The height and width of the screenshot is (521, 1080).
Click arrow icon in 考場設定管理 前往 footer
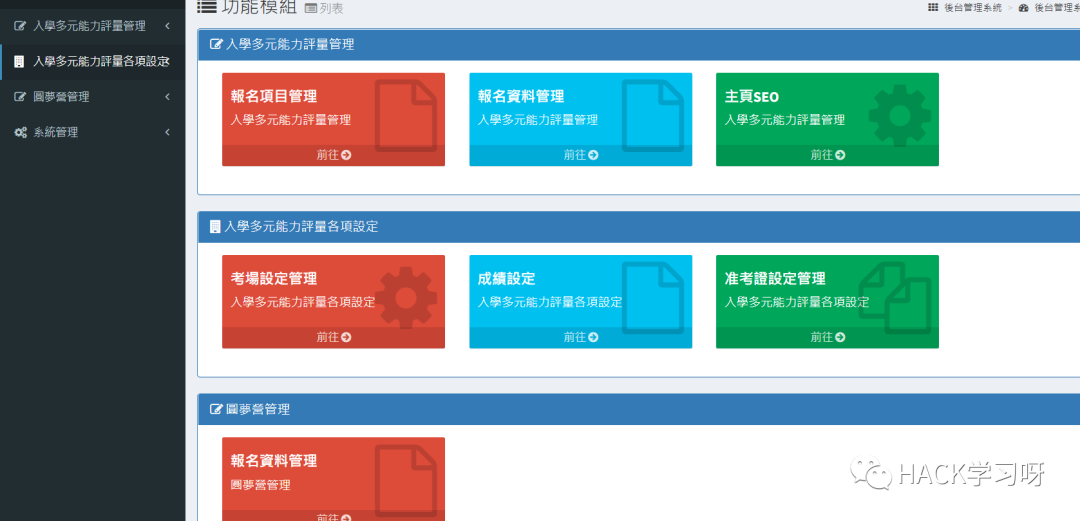pos(346,338)
